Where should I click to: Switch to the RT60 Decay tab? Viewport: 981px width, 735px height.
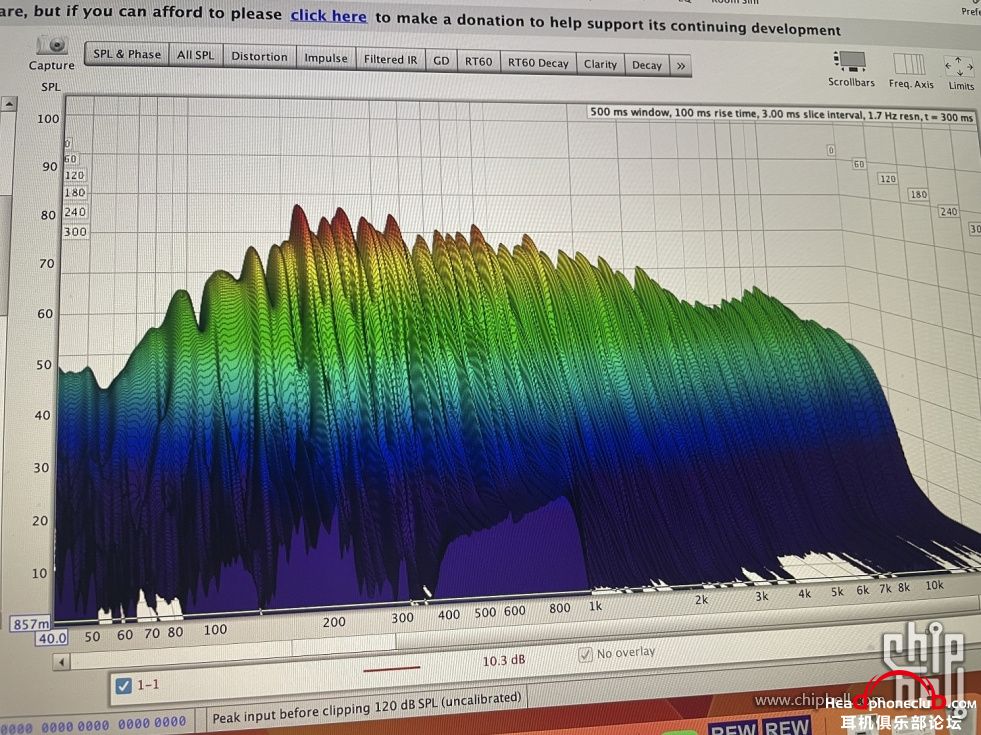[x=538, y=63]
